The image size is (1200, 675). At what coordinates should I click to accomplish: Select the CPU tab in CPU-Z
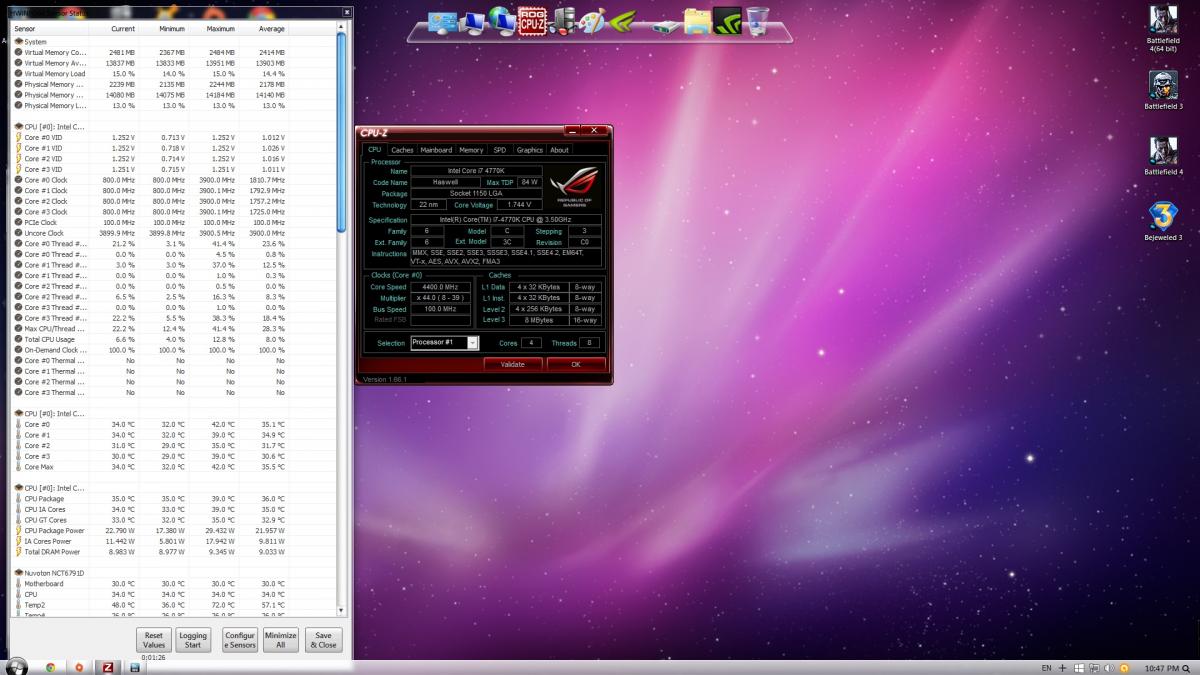(x=374, y=150)
